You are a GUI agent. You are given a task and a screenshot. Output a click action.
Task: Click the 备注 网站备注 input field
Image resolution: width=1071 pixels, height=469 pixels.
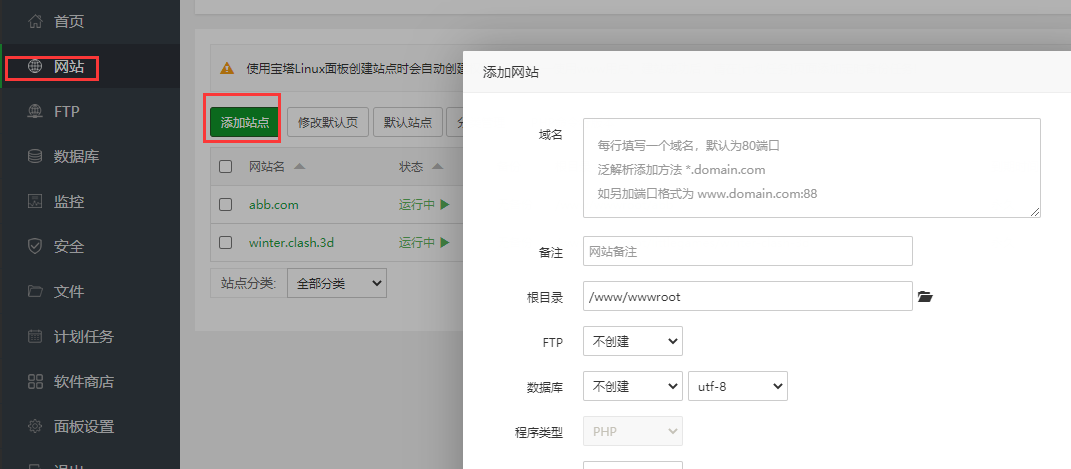[x=748, y=251]
